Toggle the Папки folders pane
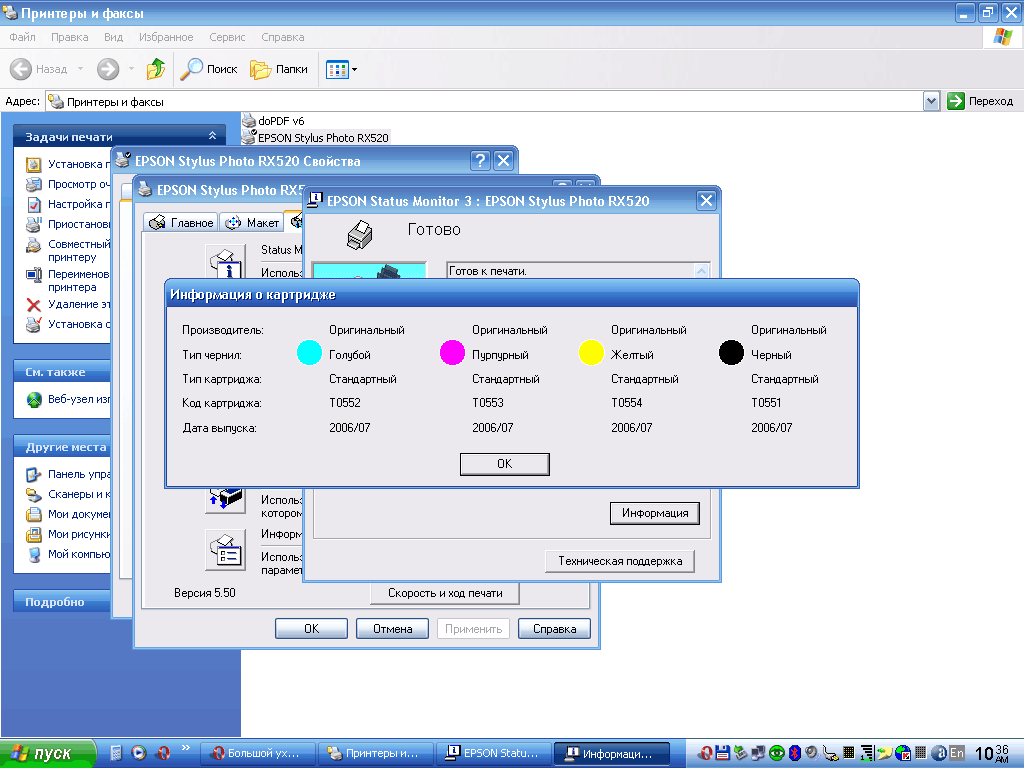The image size is (1024, 768). pyautogui.click(x=279, y=69)
